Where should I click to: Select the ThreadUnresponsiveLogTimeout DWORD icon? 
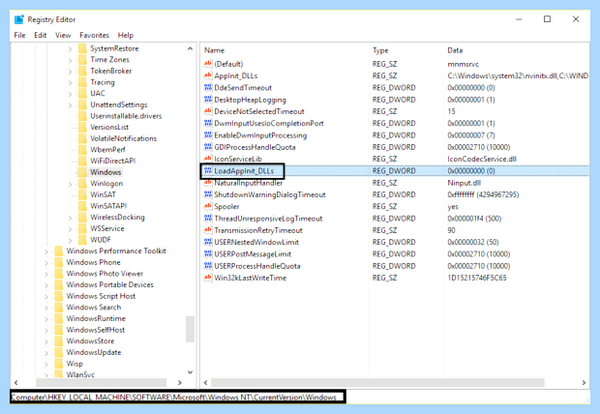[x=208, y=218]
